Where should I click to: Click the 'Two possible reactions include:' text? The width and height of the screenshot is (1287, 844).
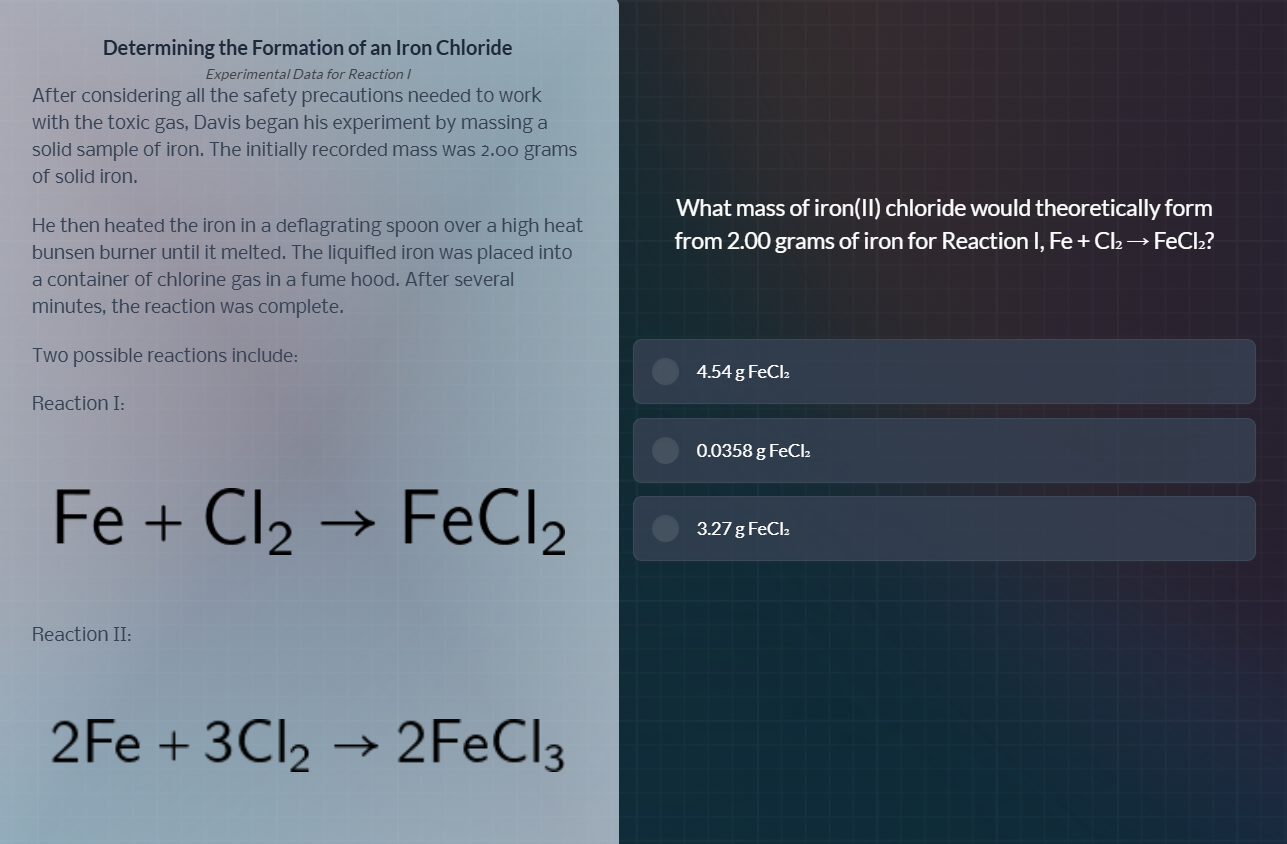(165, 356)
